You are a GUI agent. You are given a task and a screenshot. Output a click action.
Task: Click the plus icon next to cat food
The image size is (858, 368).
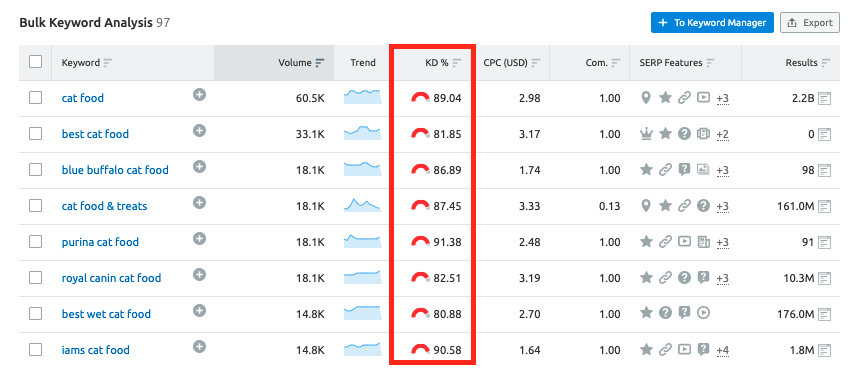point(199,95)
